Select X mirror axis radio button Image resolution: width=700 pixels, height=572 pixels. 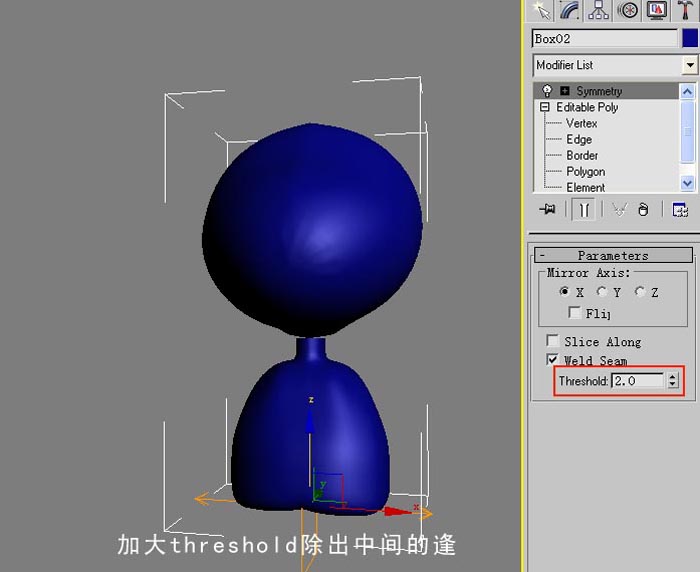point(565,292)
